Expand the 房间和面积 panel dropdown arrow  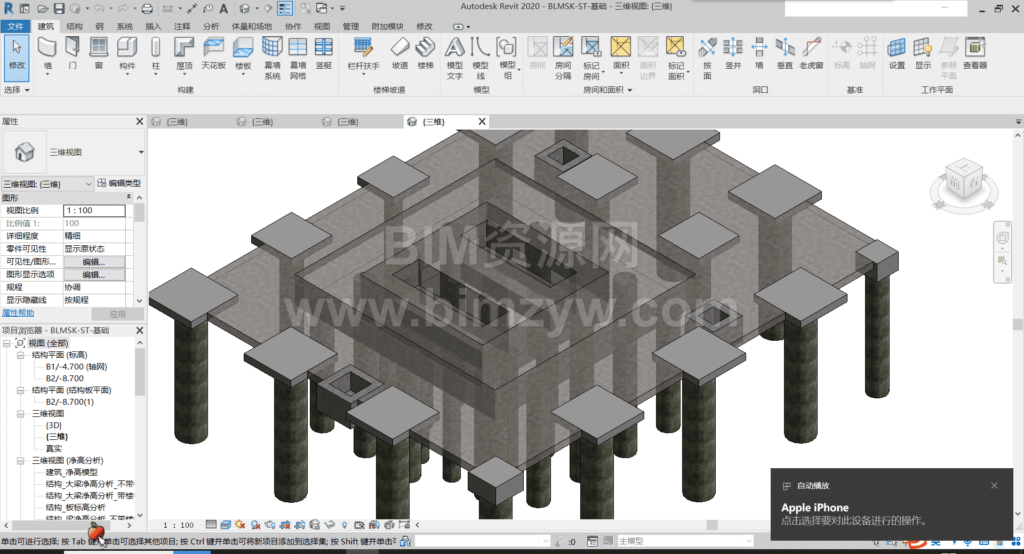(x=630, y=90)
